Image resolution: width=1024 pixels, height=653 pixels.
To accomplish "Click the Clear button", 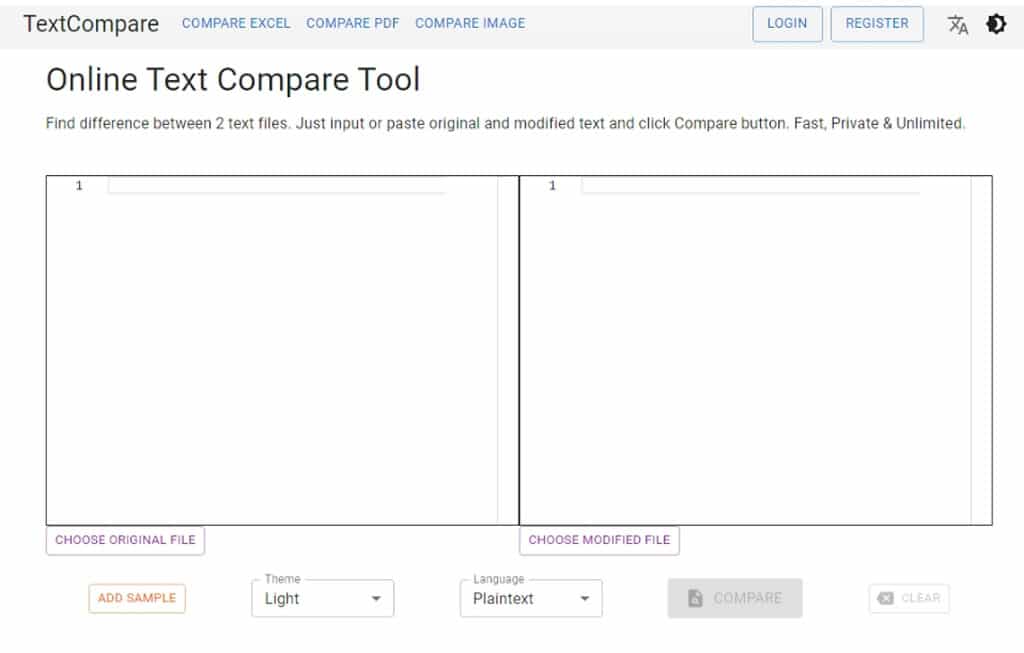I will 909,598.
